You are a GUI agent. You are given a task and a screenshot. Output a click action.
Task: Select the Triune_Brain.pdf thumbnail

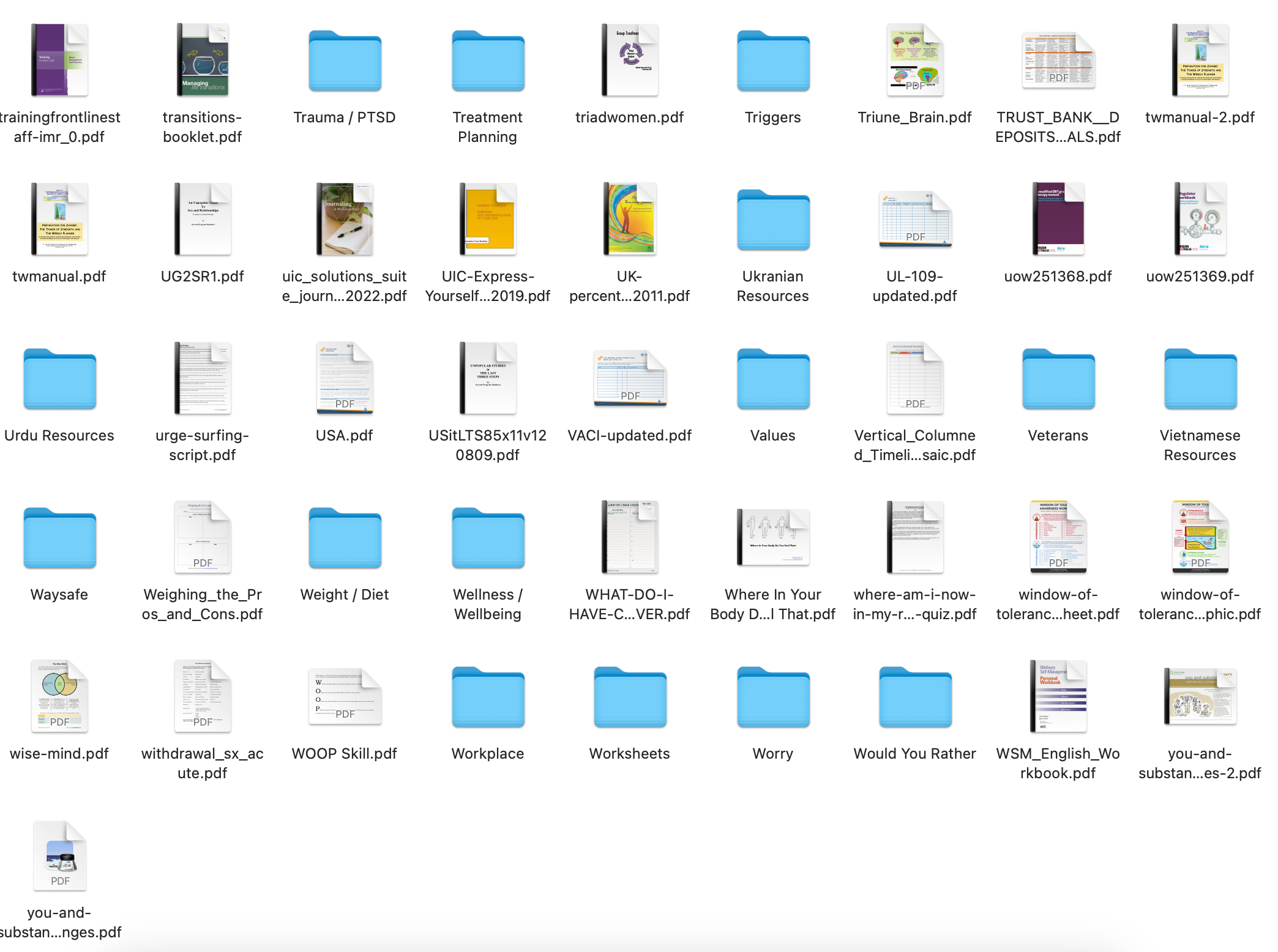pyautogui.click(x=915, y=60)
